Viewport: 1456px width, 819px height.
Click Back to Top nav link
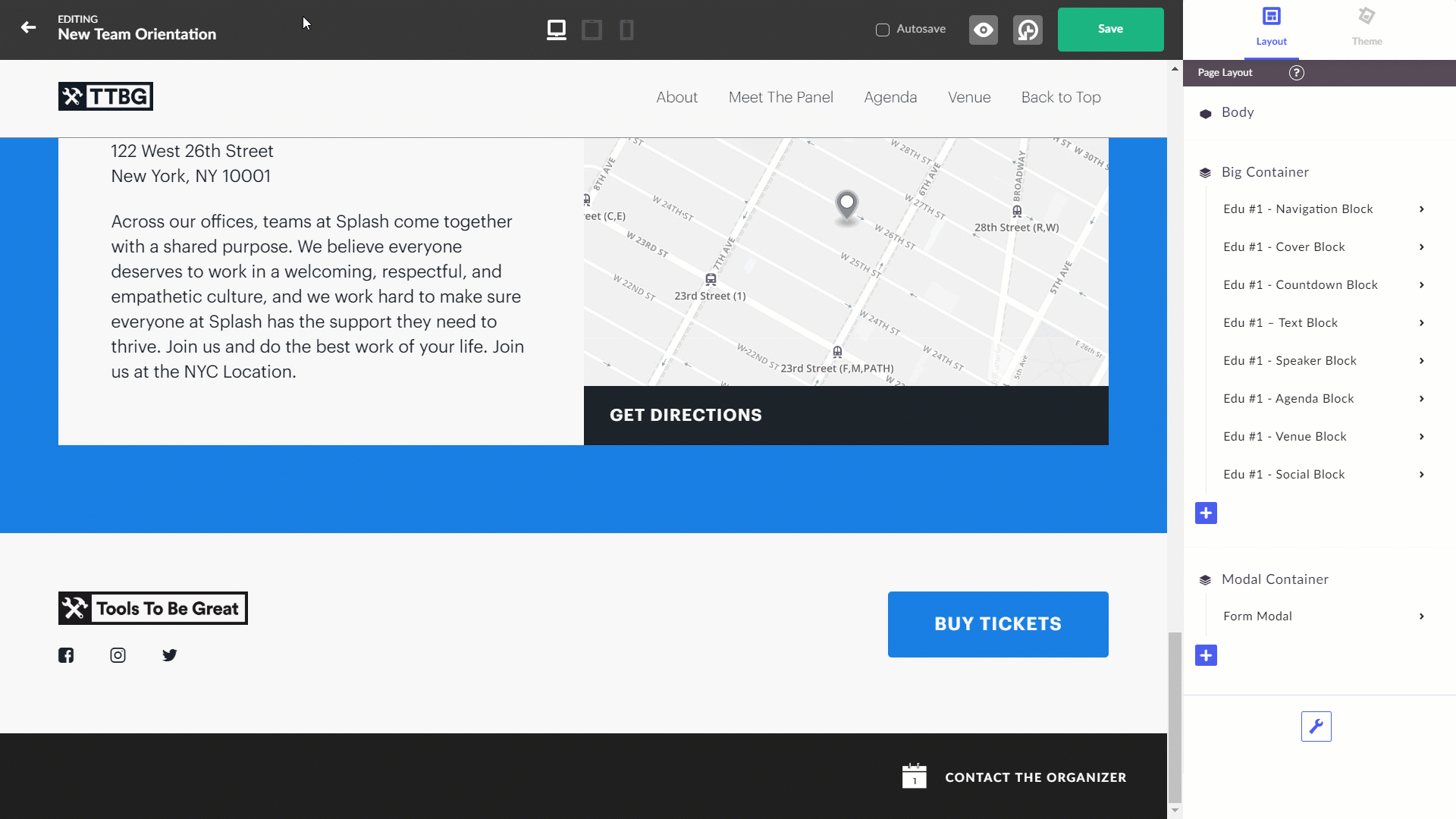coord(1061,97)
